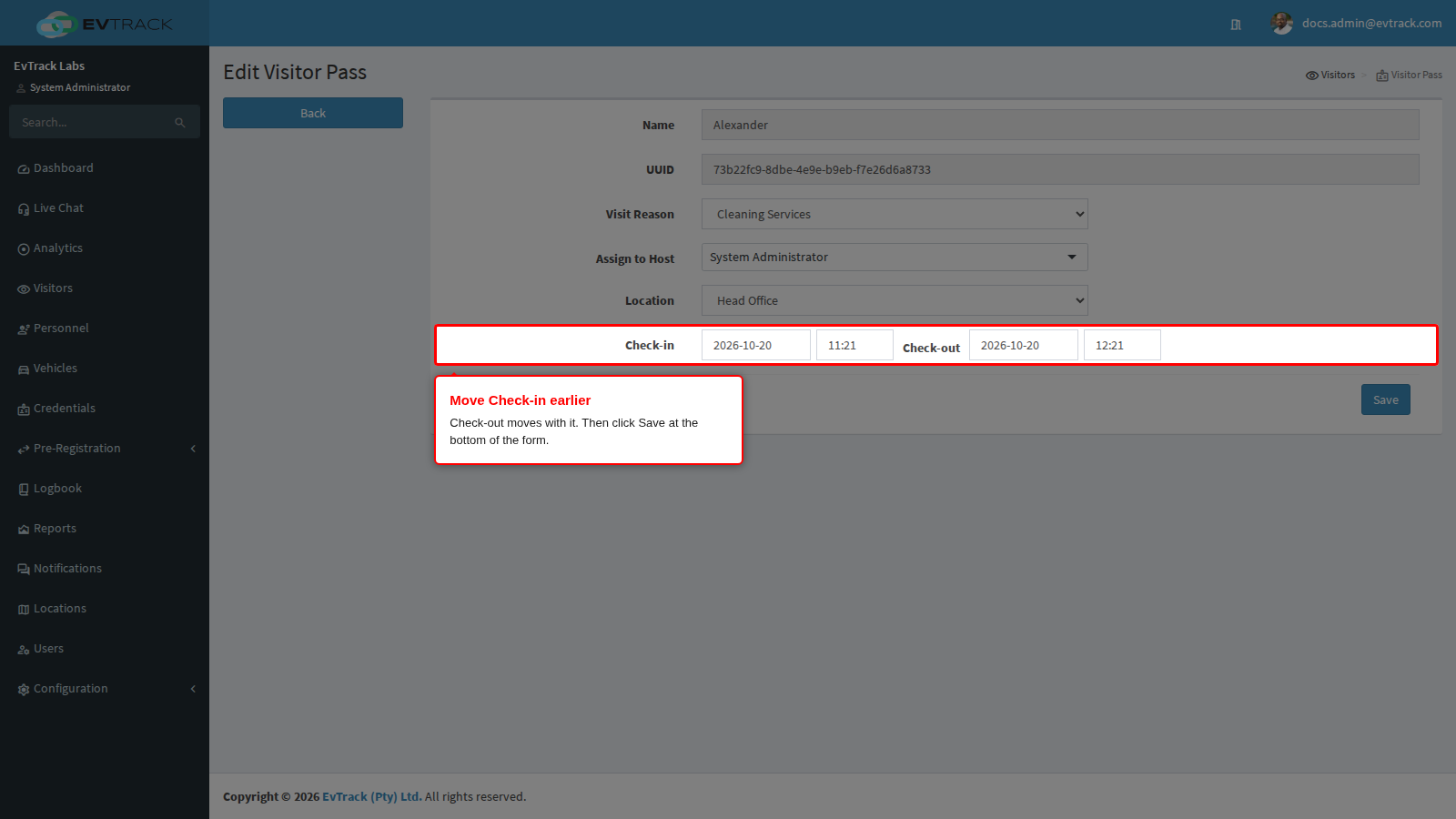Click the EvTrack logo

point(105,24)
